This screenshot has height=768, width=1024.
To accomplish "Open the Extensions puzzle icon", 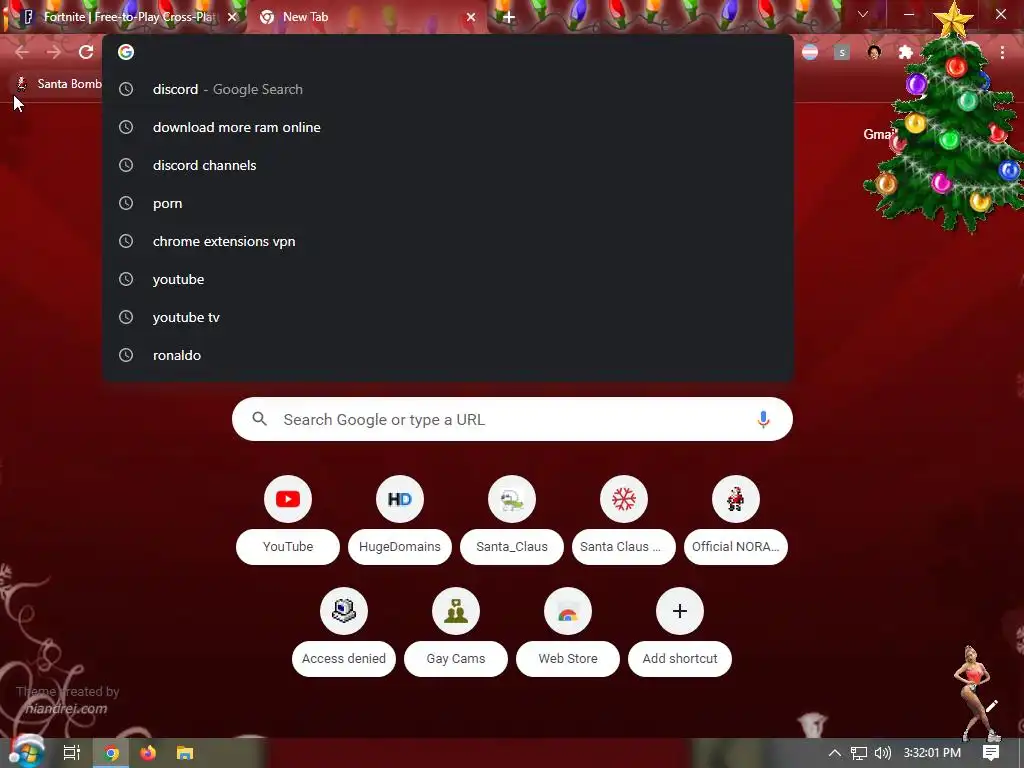I will (906, 52).
